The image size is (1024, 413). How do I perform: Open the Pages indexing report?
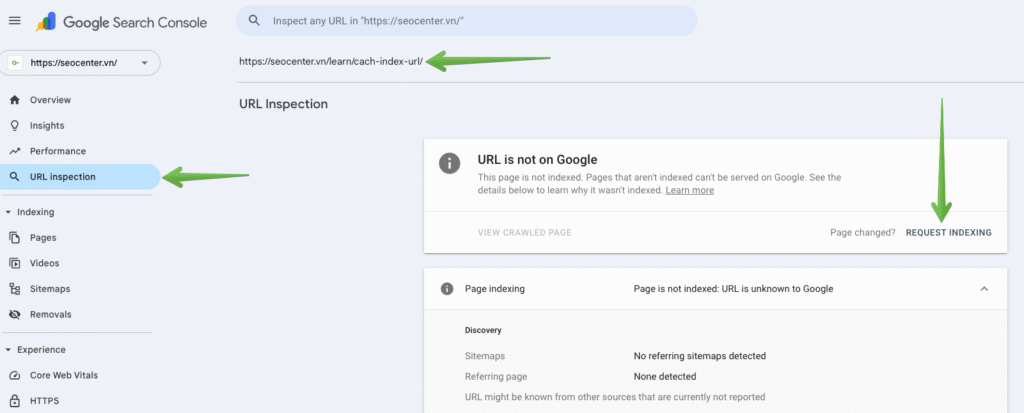[43, 238]
